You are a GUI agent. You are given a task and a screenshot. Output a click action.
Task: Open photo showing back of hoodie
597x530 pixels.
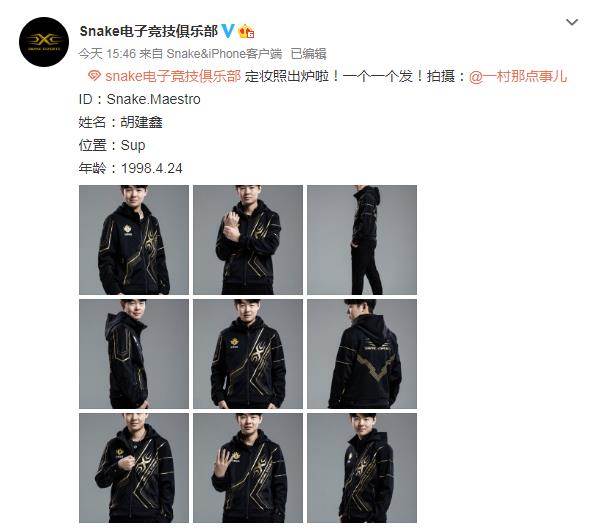click(362, 354)
